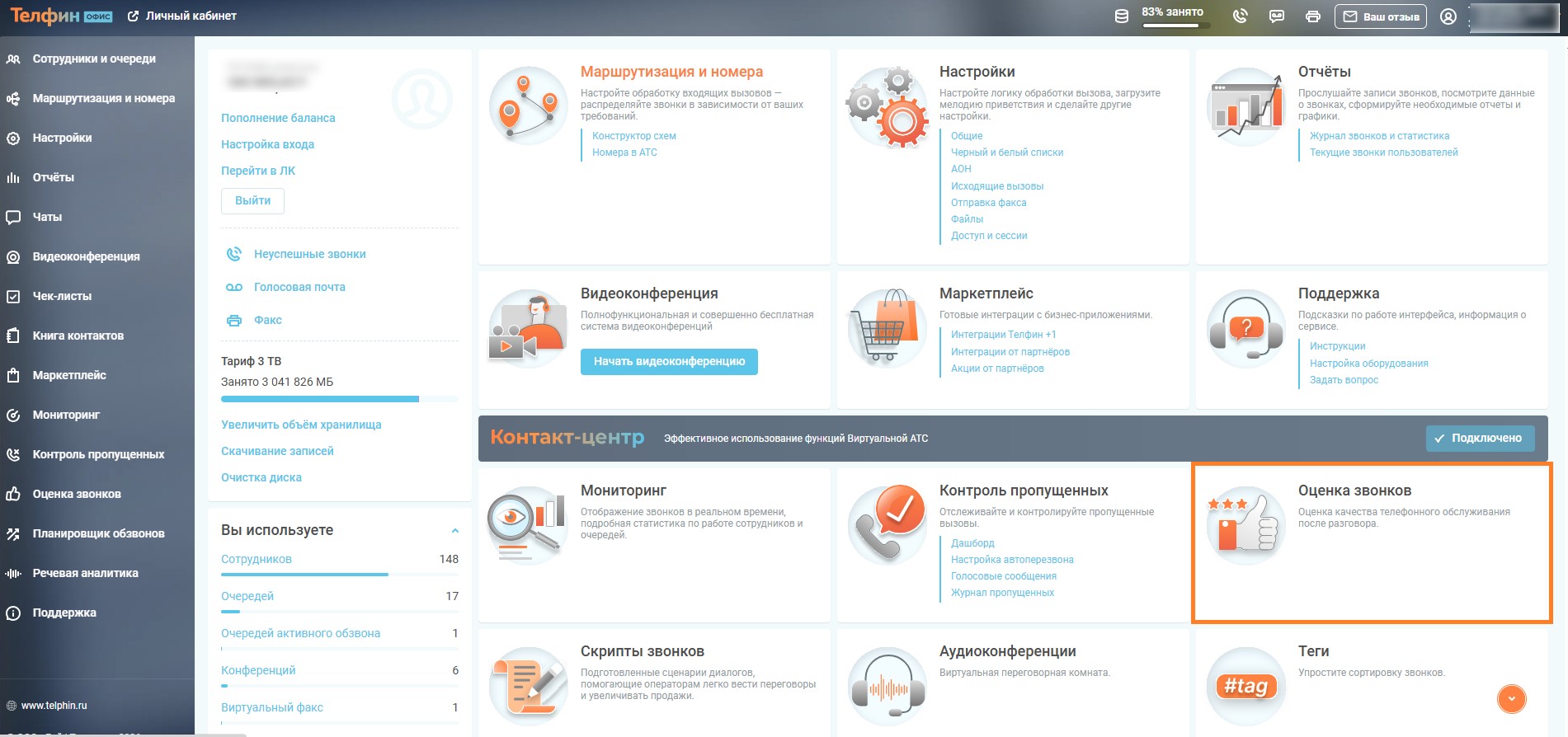Open Настройка входа link

267,144
